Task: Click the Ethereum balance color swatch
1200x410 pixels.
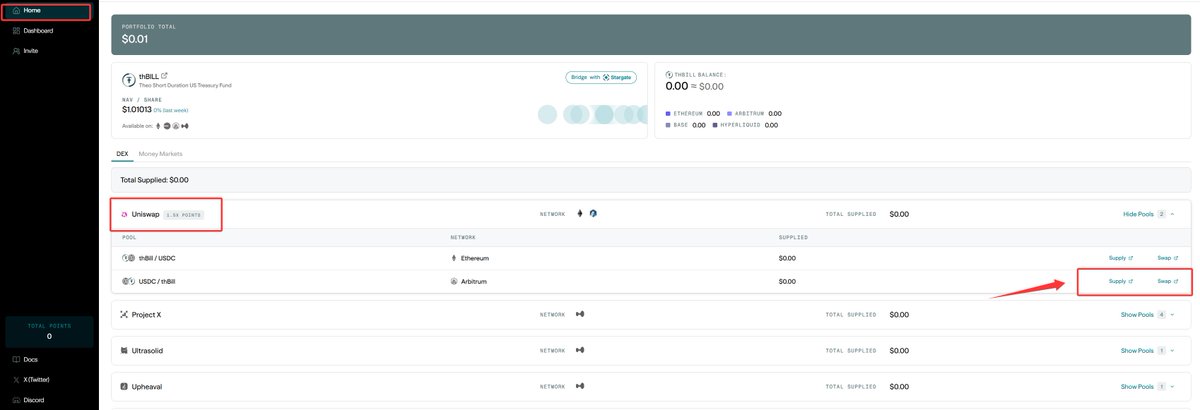Action: coord(668,113)
